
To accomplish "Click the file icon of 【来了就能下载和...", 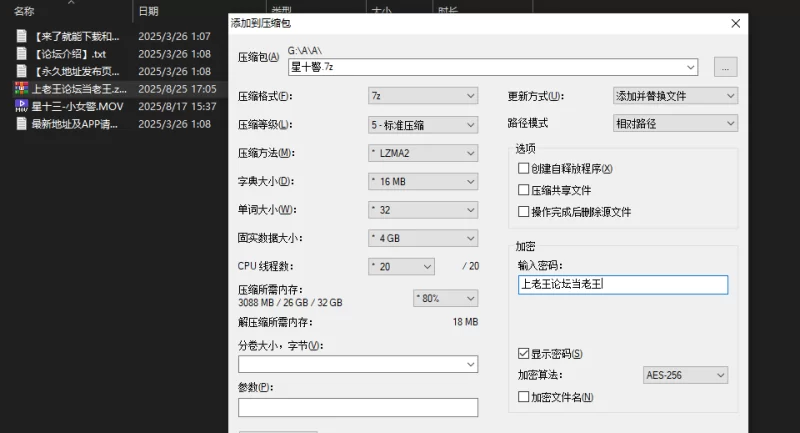I will [x=21, y=36].
